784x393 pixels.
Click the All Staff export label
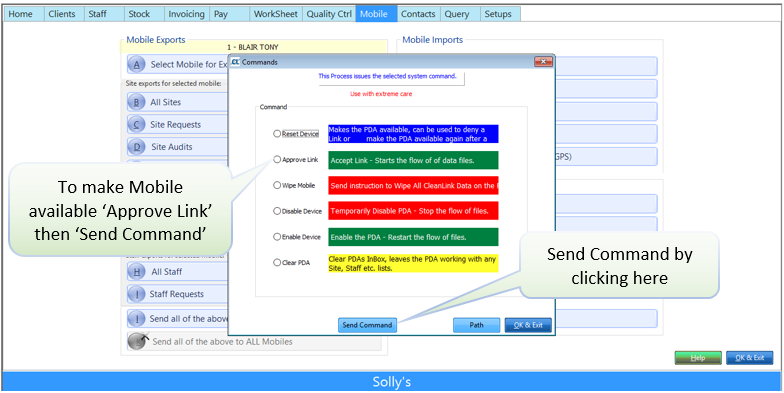(x=166, y=272)
